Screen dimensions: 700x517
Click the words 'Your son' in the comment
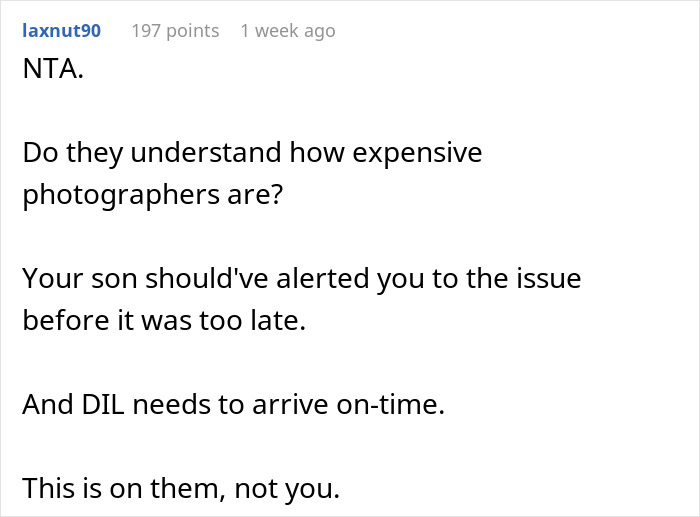point(70,277)
